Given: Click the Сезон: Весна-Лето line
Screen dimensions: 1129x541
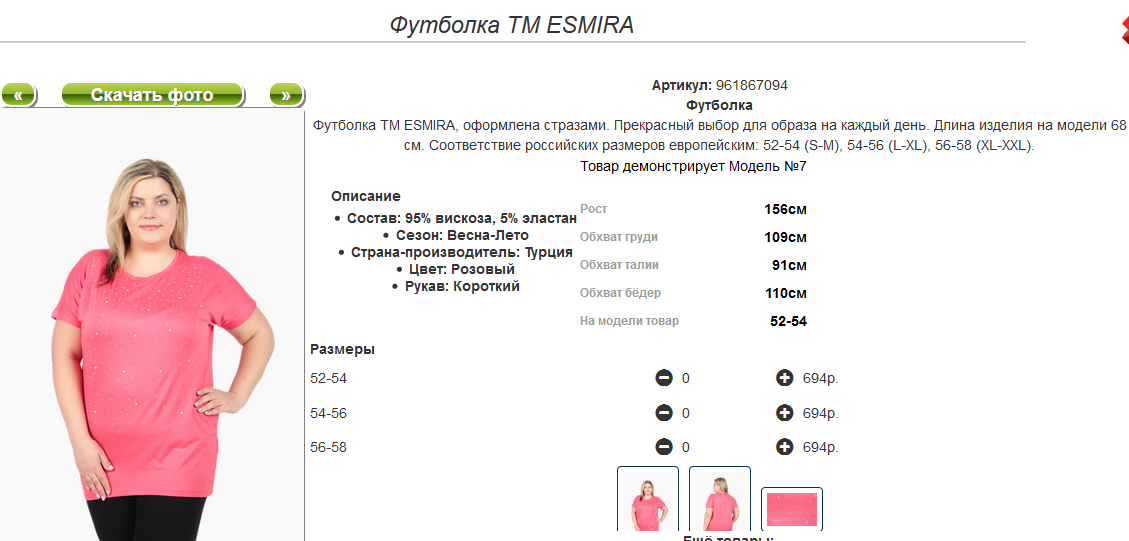Looking at the screenshot, I should tap(462, 236).
